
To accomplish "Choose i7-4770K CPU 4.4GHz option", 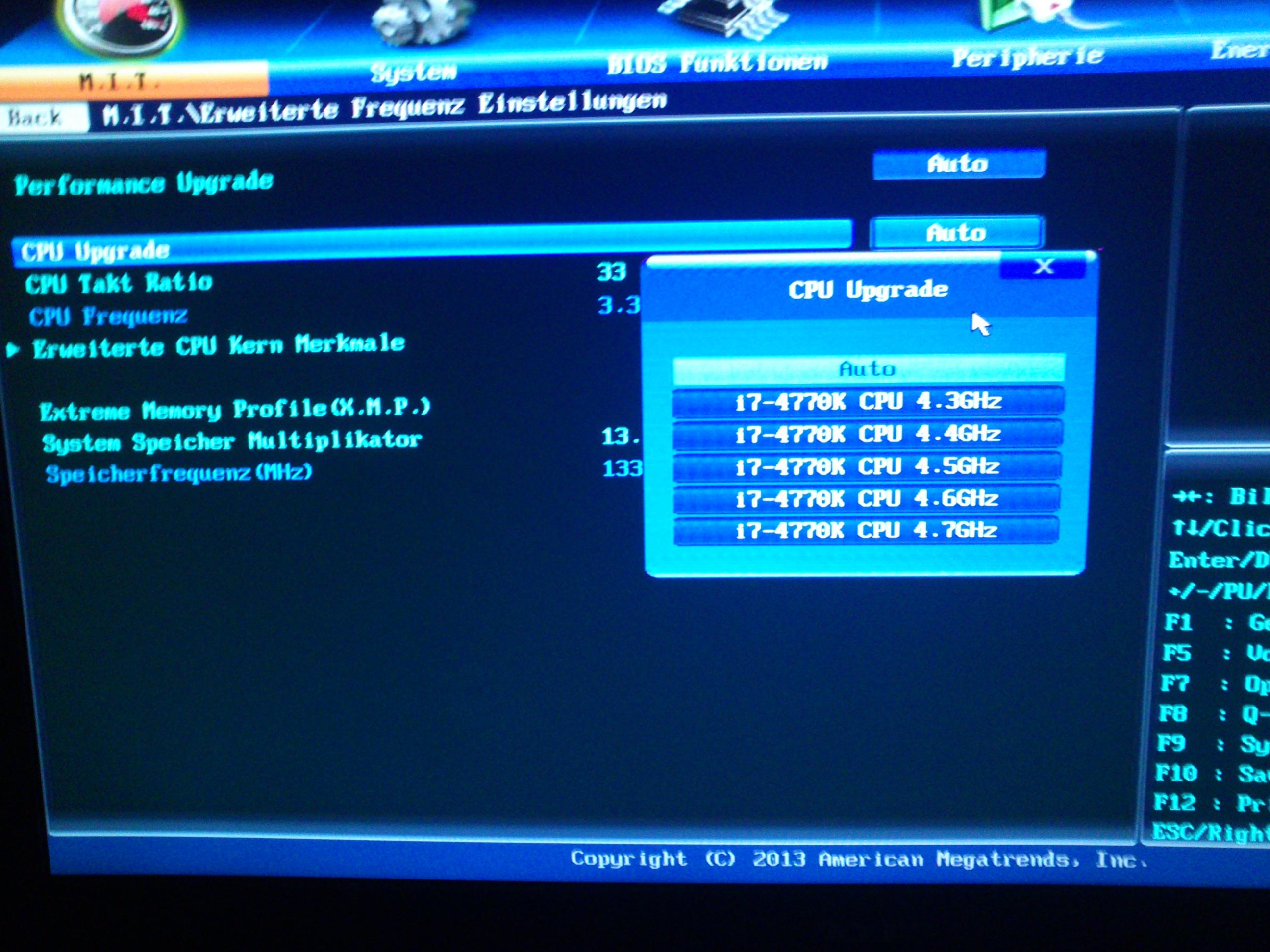I will click(x=868, y=435).
